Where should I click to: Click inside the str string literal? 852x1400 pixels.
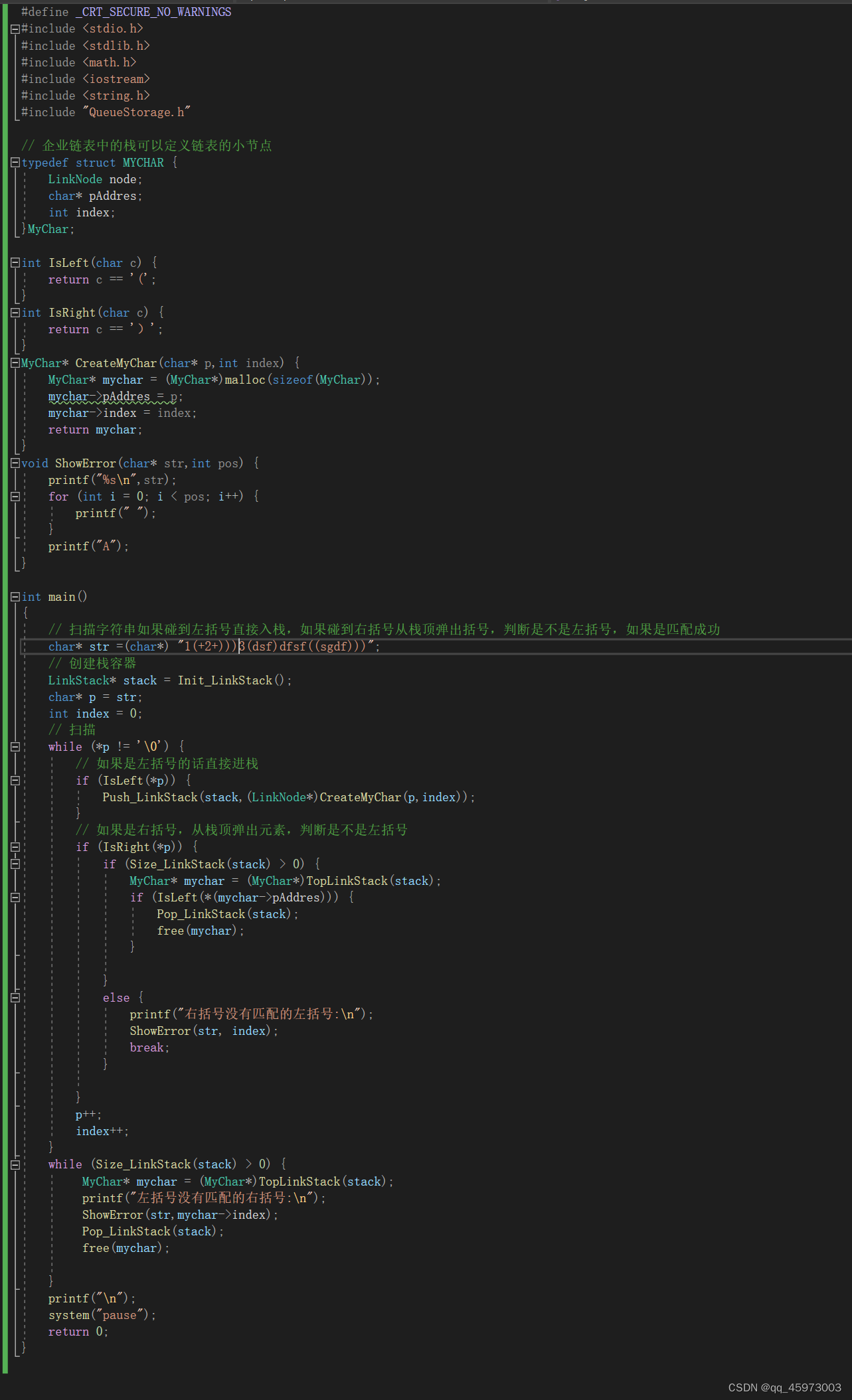coord(276,647)
